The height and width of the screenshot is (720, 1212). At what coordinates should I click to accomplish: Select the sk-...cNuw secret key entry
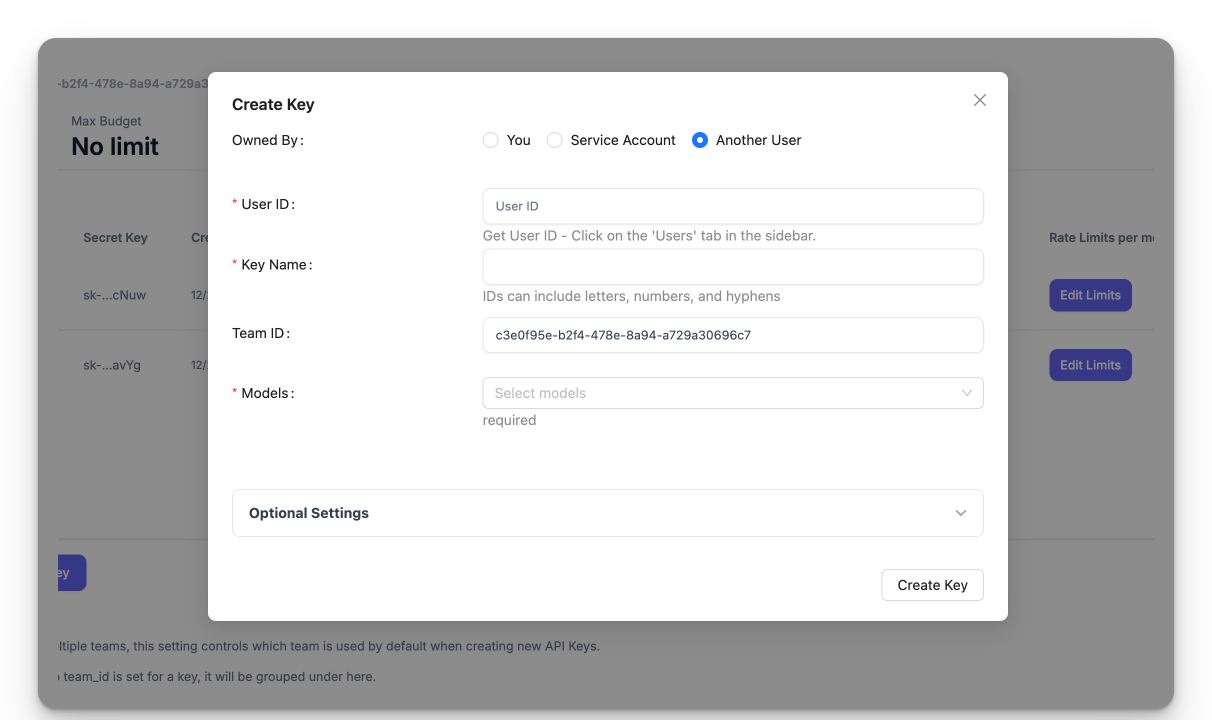click(x=112, y=295)
